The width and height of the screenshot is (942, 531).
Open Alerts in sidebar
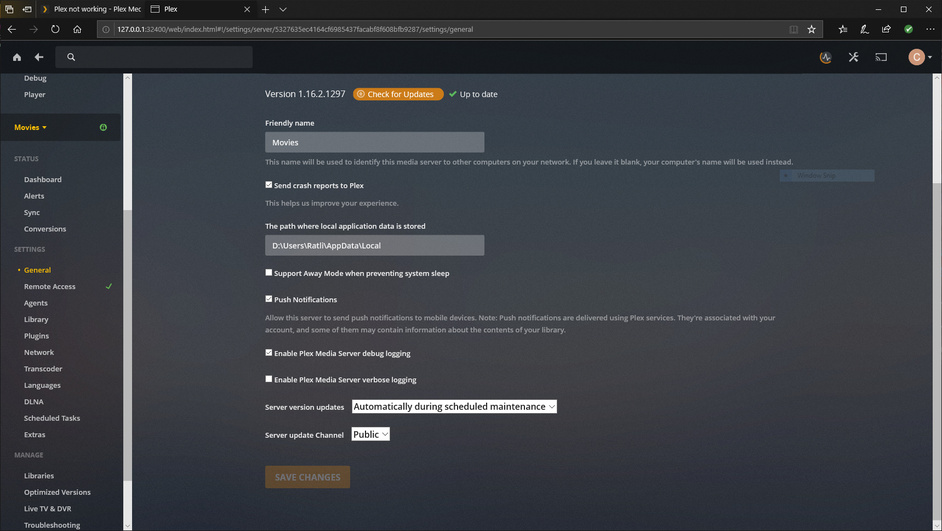point(34,196)
